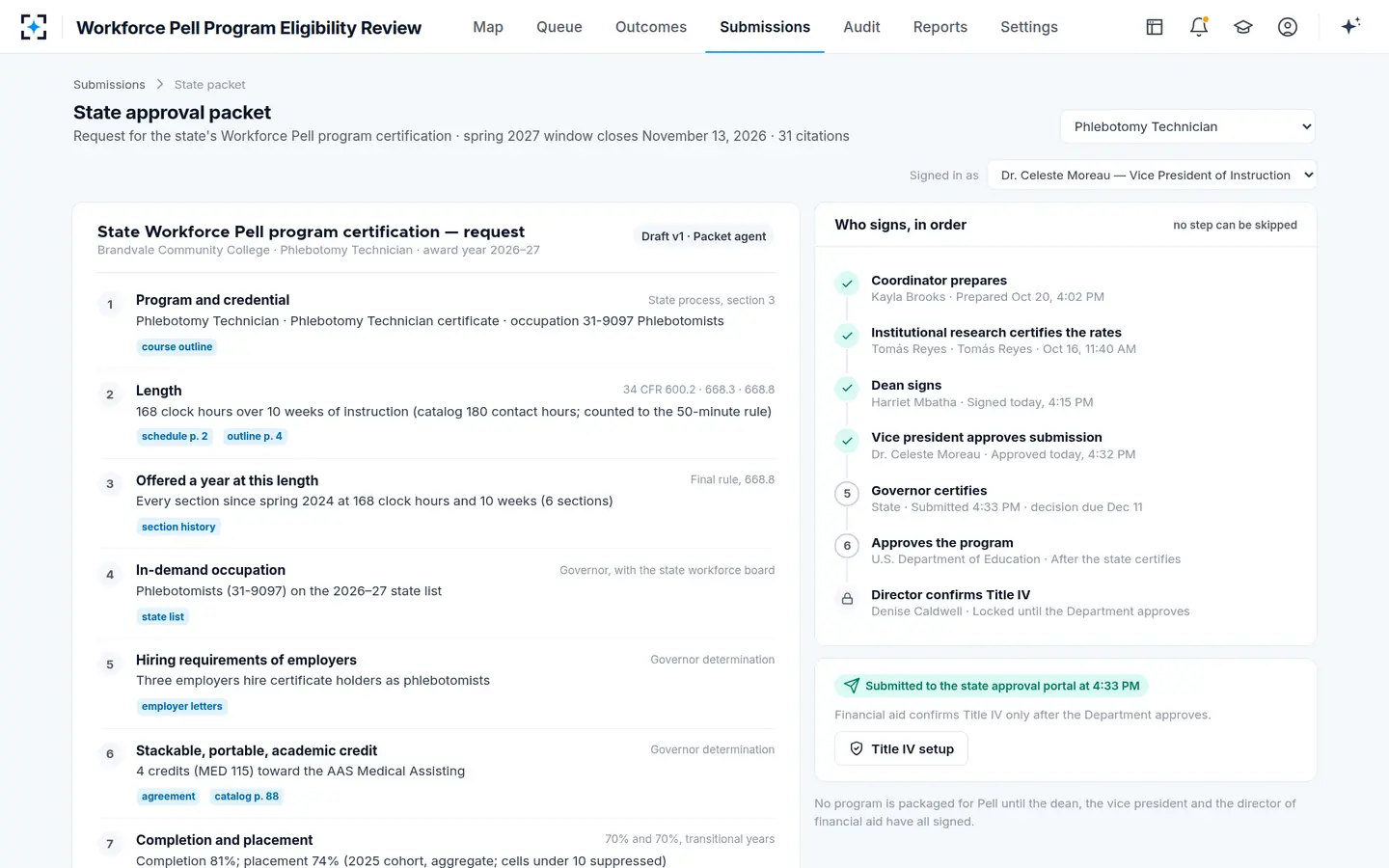This screenshot has width=1389, height=868.
Task: Click the Title IV setup button
Action: (x=901, y=748)
